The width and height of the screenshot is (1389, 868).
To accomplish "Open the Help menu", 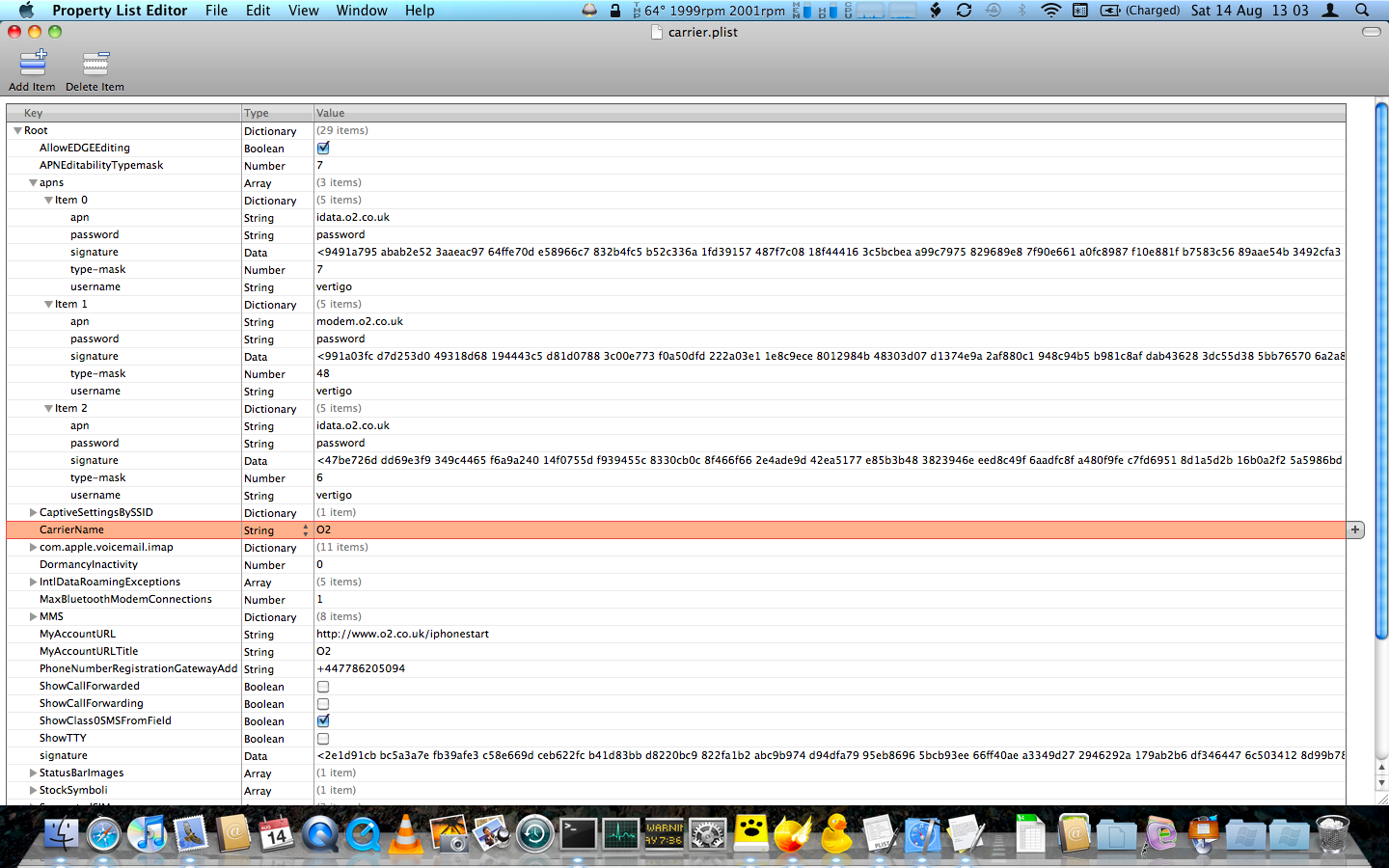I will click(x=420, y=10).
